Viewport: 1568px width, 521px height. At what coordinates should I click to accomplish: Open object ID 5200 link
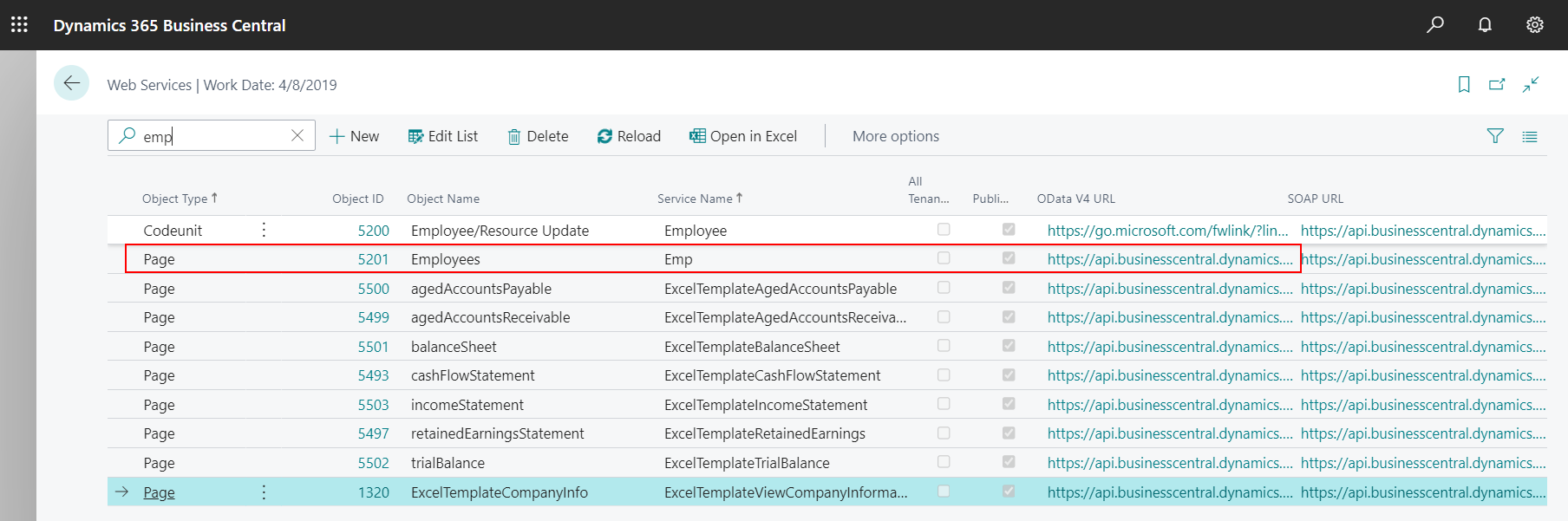click(x=373, y=231)
